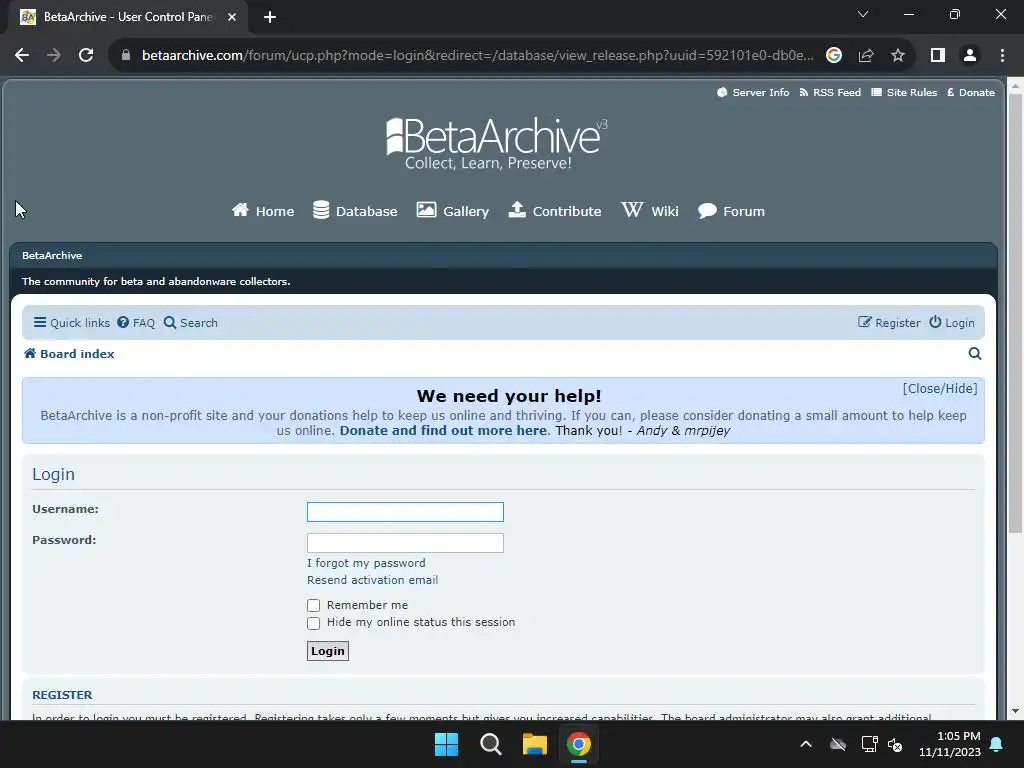Go back with the browser back arrow
Viewport: 1024px width, 768px height.
(22, 56)
